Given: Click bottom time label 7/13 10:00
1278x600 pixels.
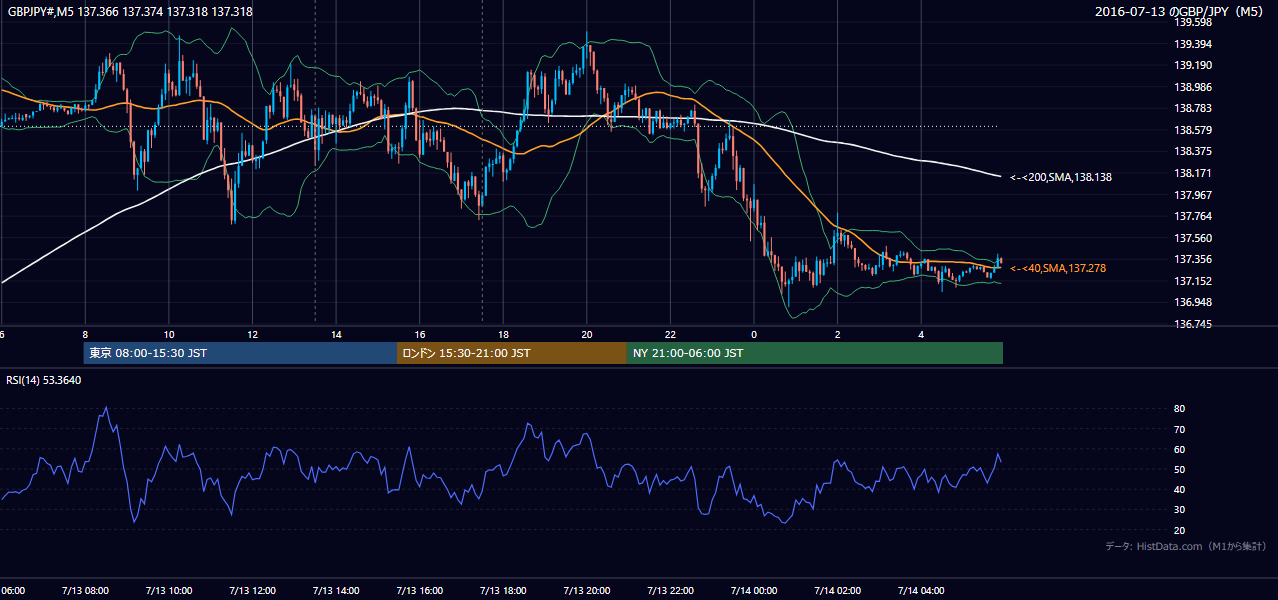Looking at the screenshot, I should 169,590.
